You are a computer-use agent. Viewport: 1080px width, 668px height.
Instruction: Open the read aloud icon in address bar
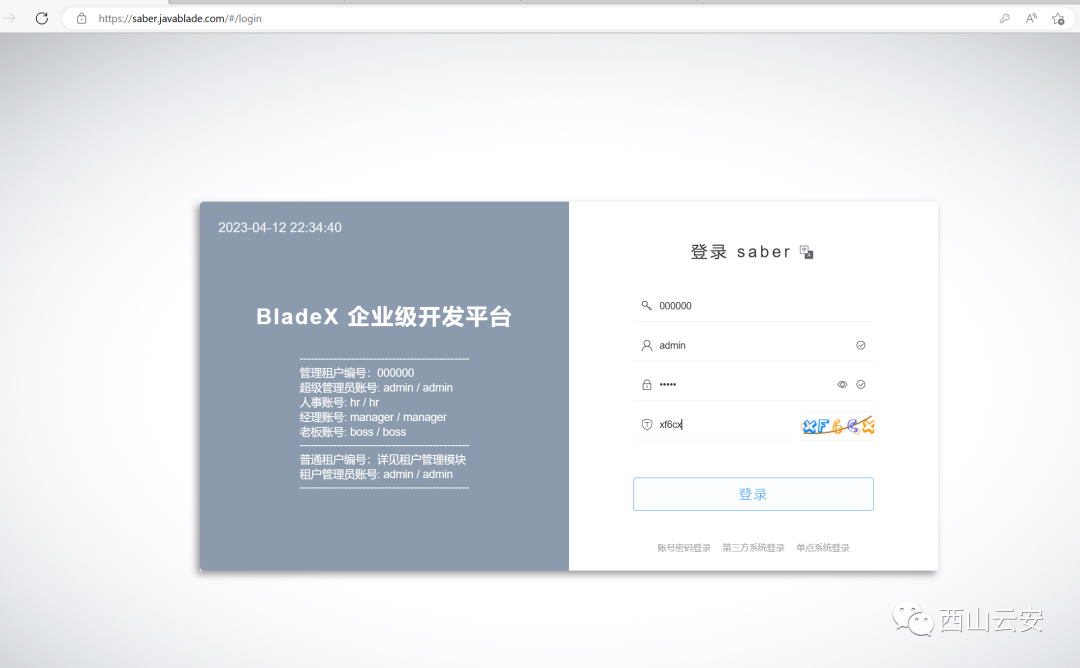[x=1031, y=19]
